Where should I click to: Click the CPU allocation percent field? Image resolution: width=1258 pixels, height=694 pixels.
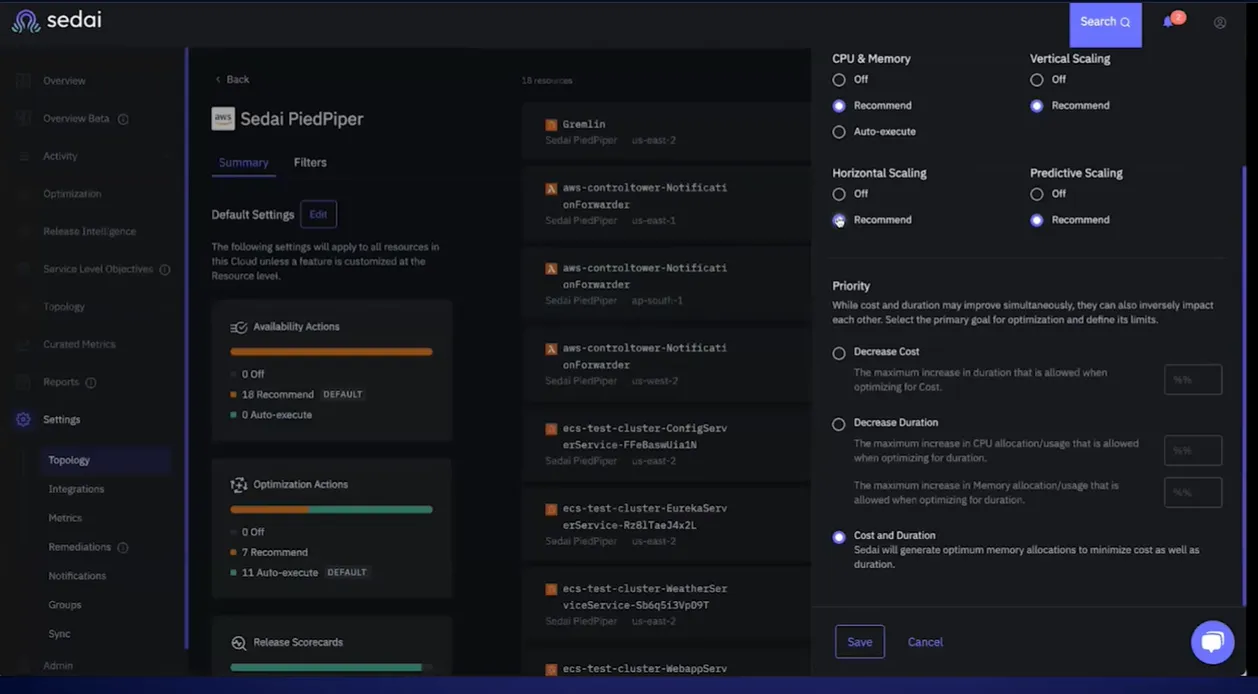click(1193, 451)
